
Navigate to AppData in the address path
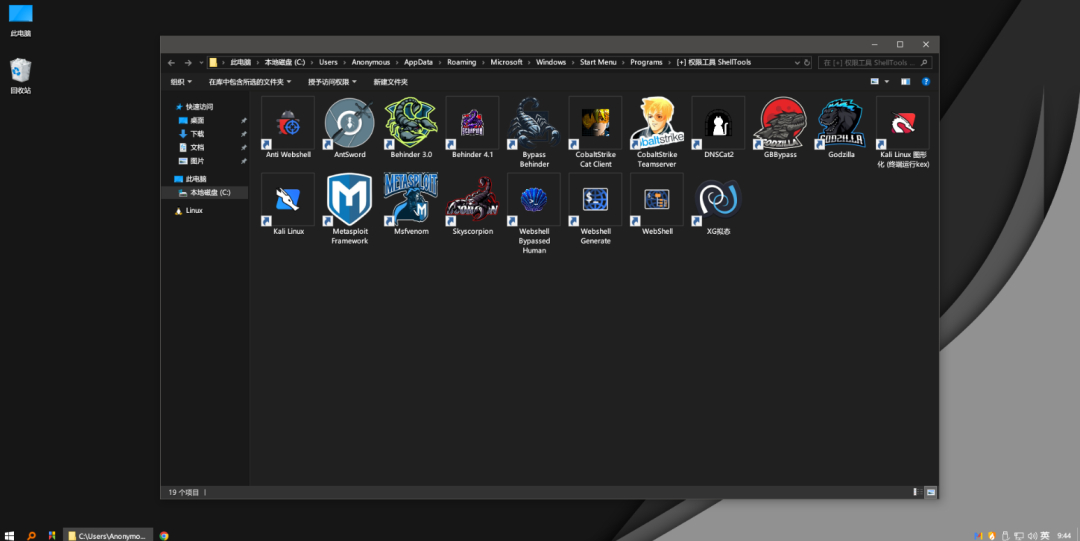click(418, 62)
